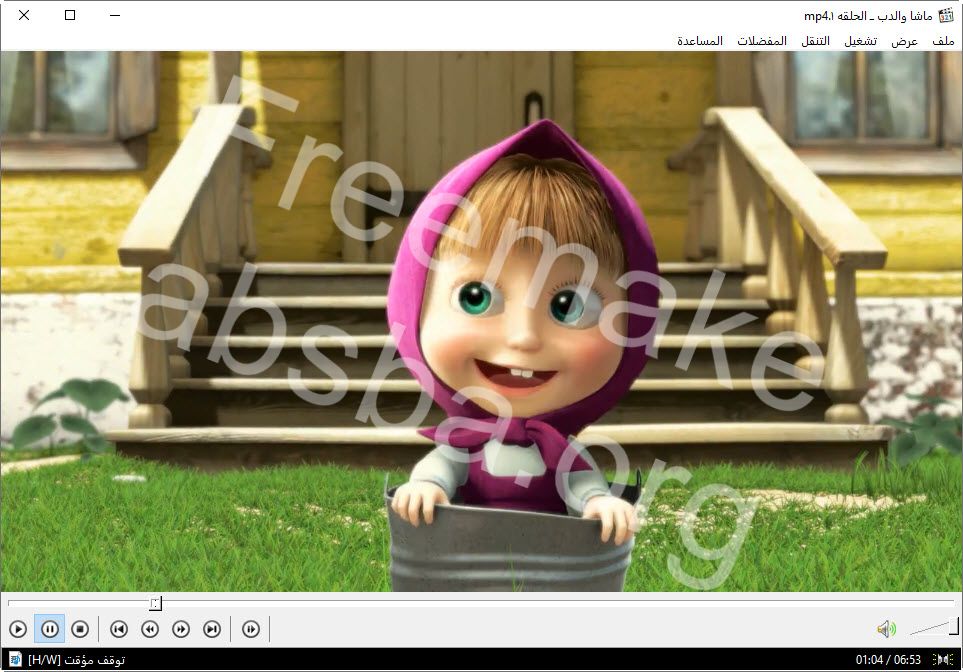
Task: Advance a single frame with step button
Action: tap(251, 629)
